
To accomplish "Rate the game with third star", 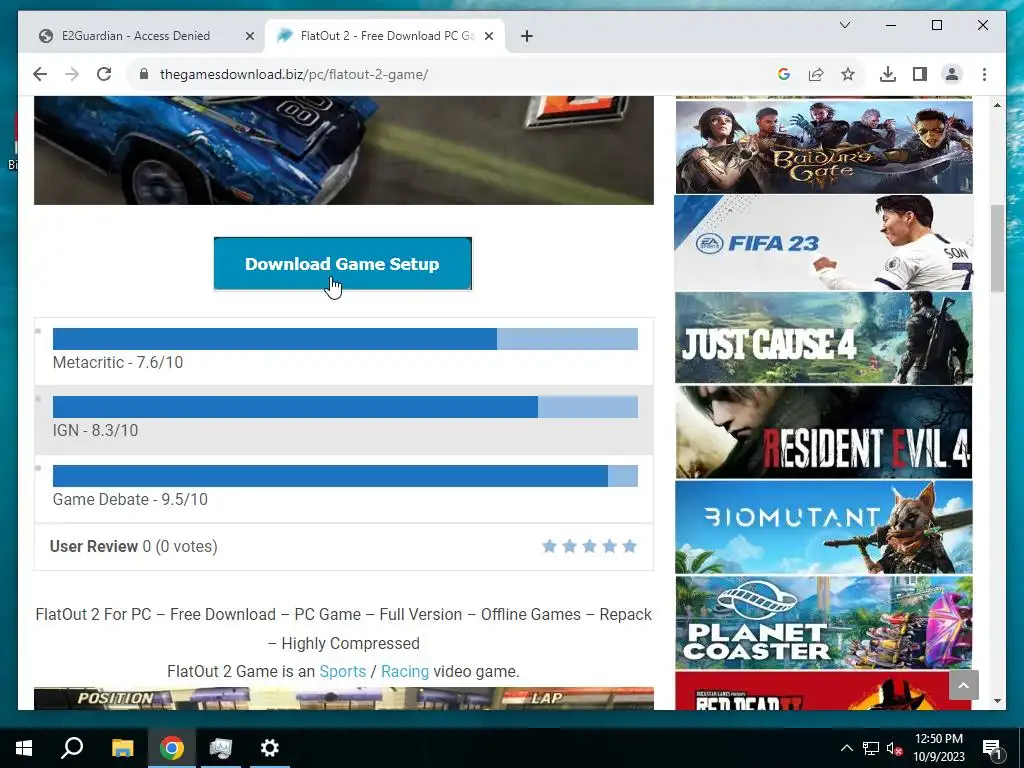I will coord(589,546).
